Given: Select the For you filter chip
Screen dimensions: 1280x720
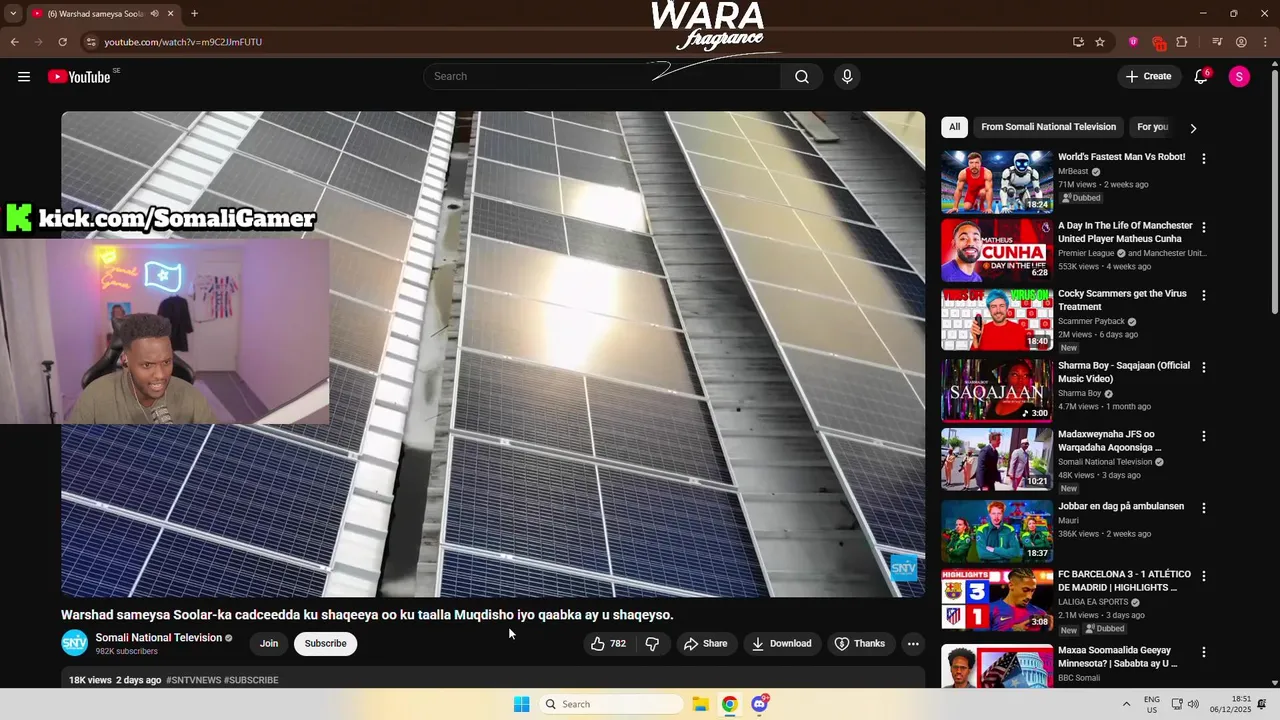Looking at the screenshot, I should click(1152, 127).
